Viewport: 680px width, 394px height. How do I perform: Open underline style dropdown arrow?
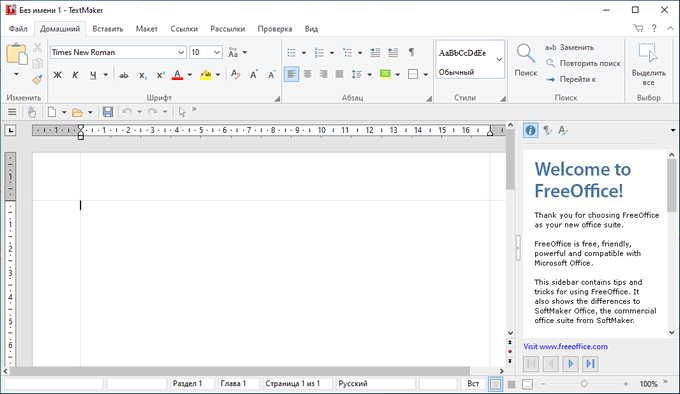pyautogui.click(x=105, y=75)
